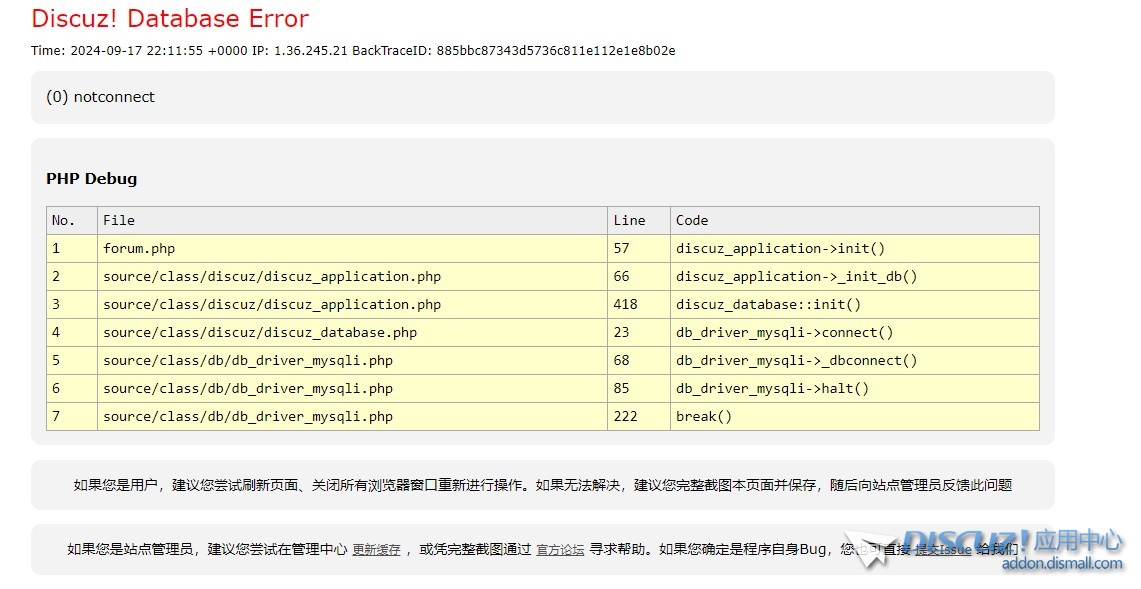Click the Code column header
Viewport: 1141px width, 589px height.
[691, 220]
